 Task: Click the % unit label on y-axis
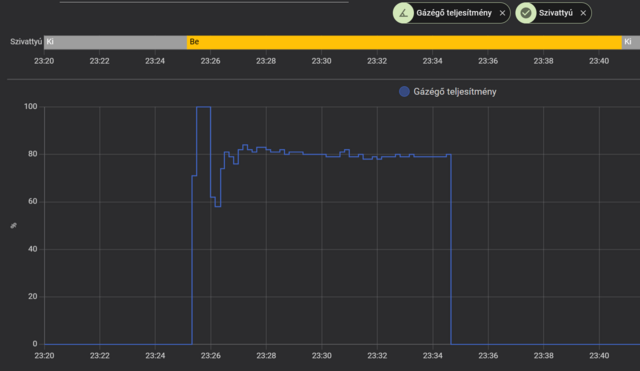tap(13, 225)
